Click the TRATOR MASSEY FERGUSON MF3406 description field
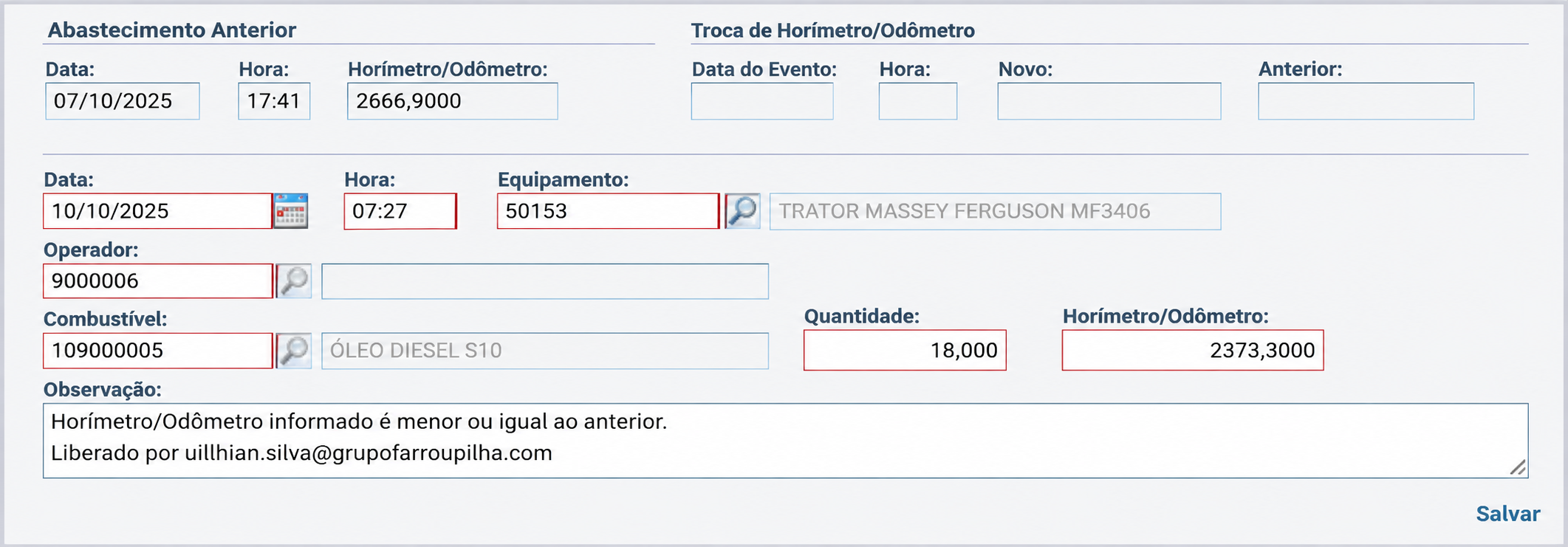The height and width of the screenshot is (547, 1568). point(996,211)
